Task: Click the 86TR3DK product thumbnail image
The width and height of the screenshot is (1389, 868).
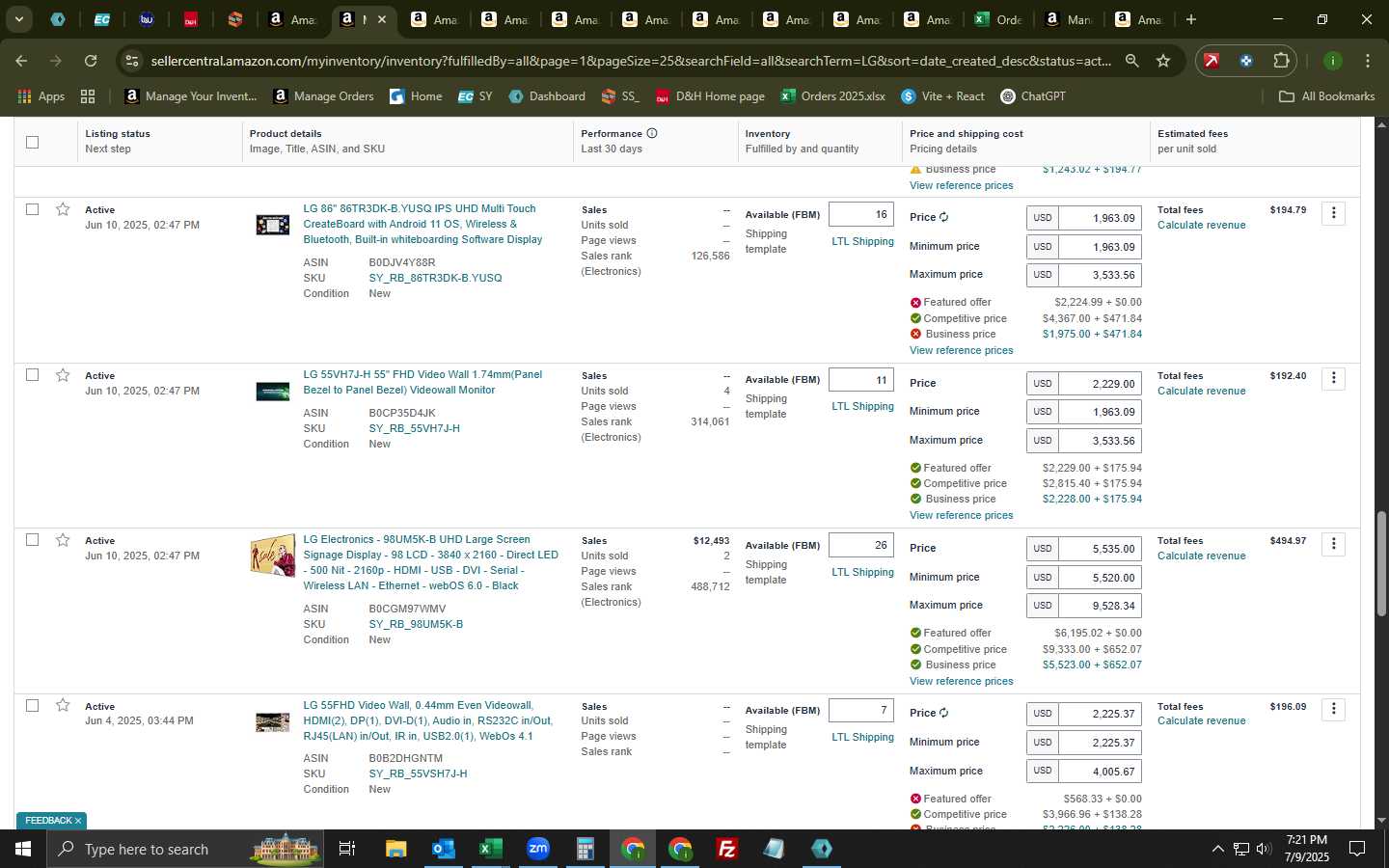Action: point(272,225)
